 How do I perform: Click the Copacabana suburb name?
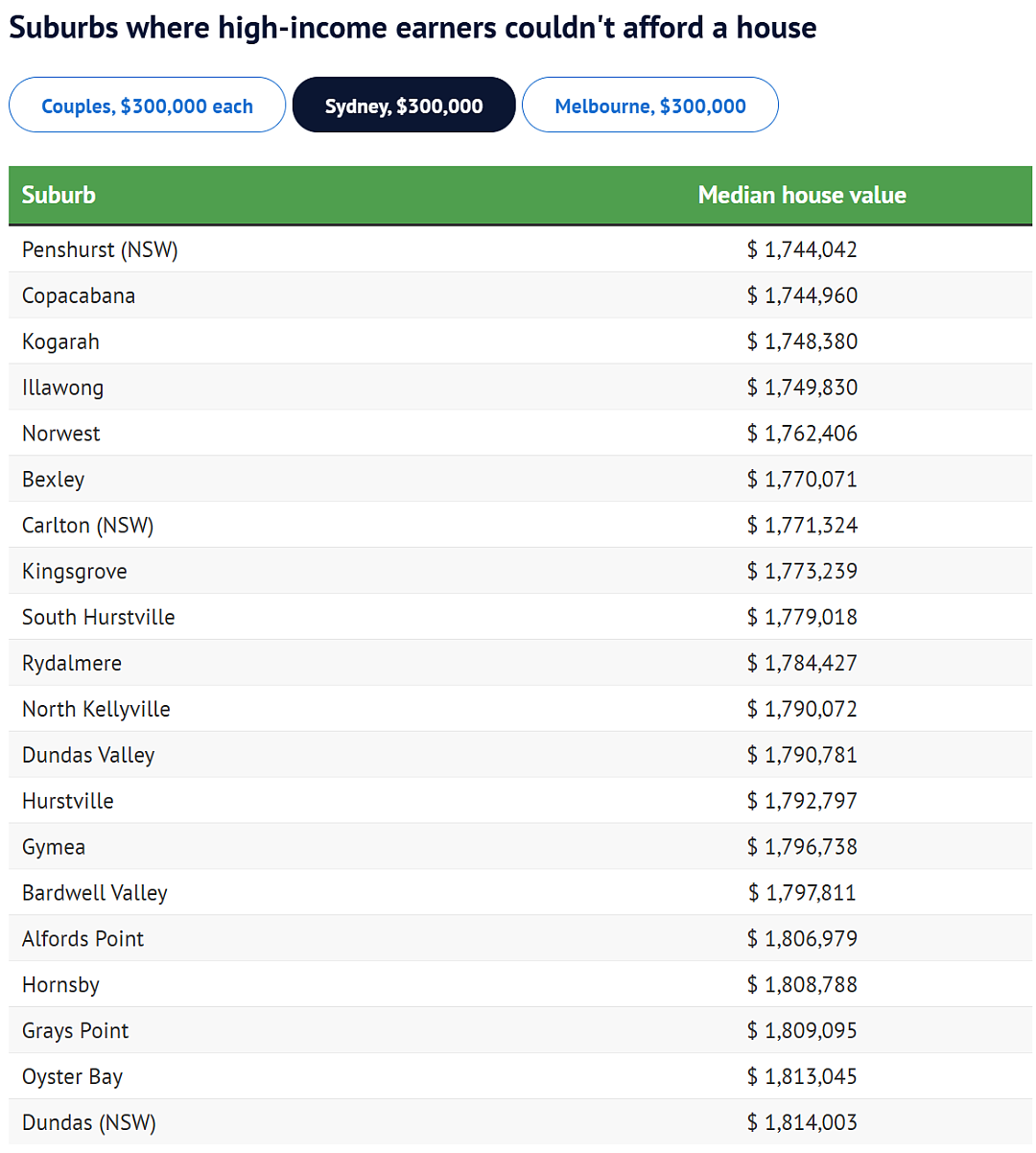[79, 295]
